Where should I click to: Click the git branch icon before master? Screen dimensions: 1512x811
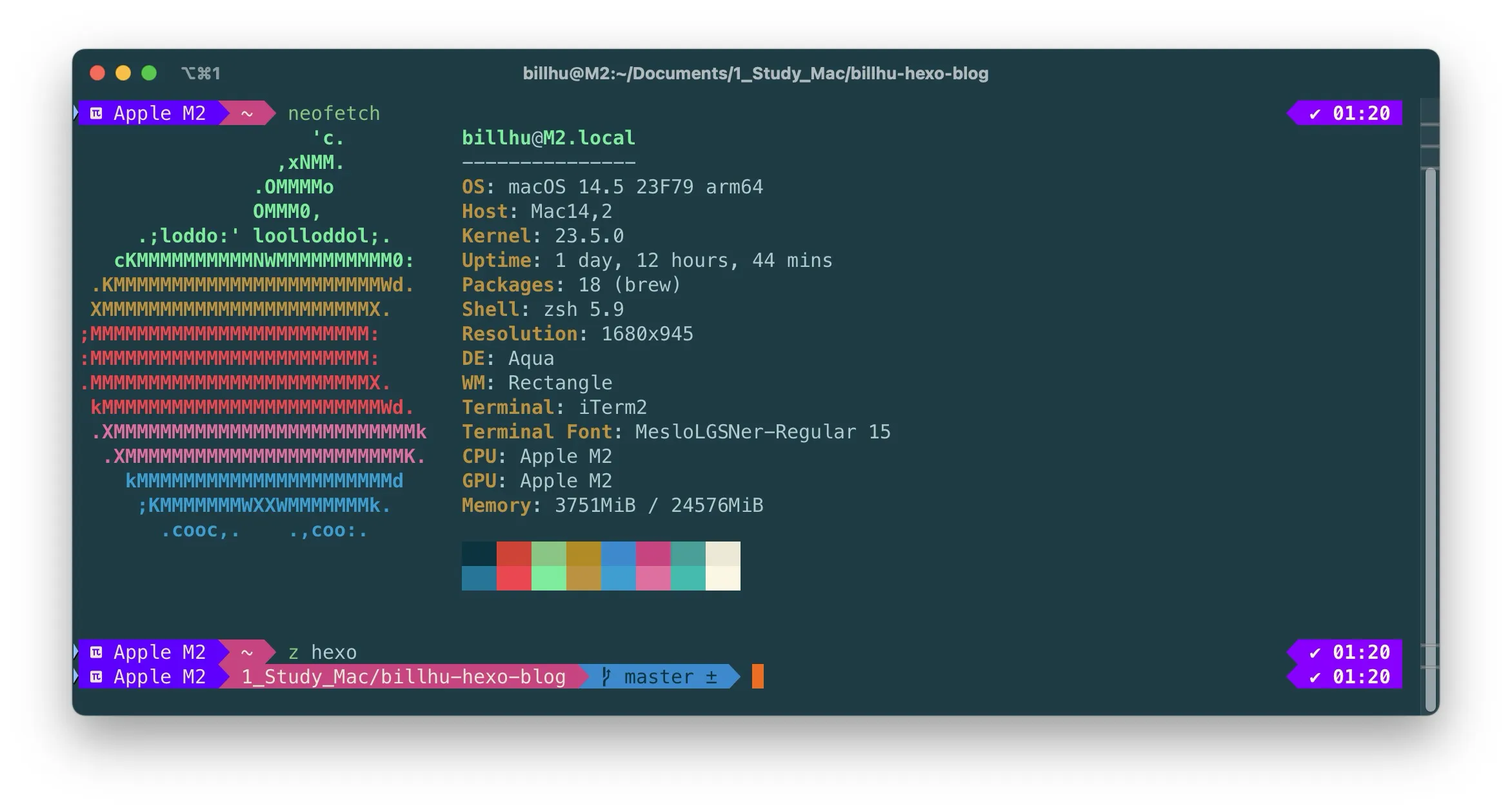coord(606,676)
